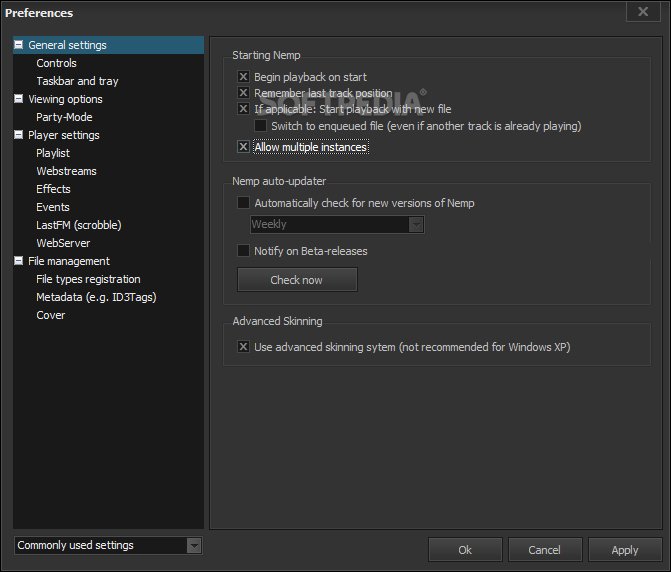Click the Apply button
671x572 pixels.
click(625, 550)
